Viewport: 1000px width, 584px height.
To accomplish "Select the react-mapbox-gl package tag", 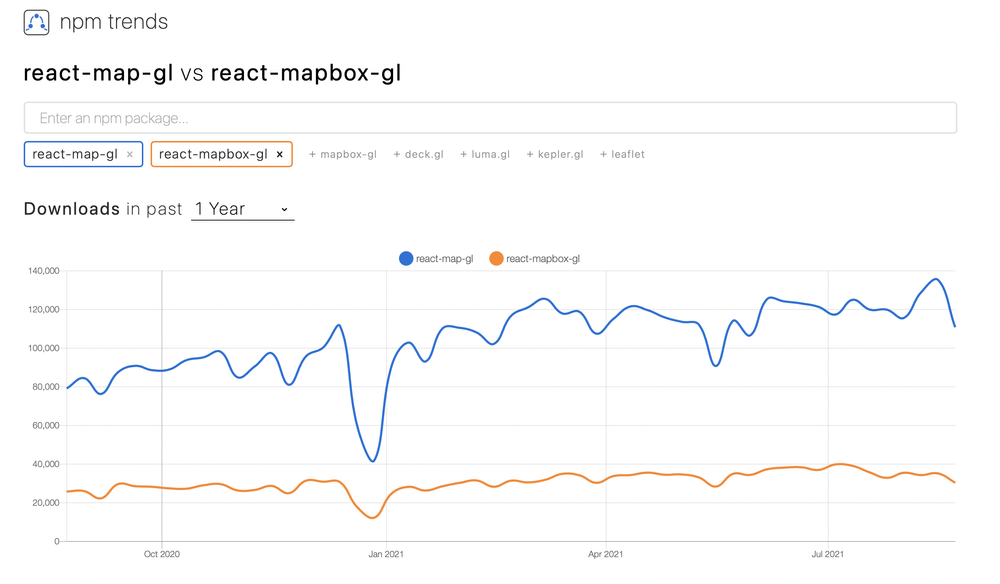I will pos(213,155).
